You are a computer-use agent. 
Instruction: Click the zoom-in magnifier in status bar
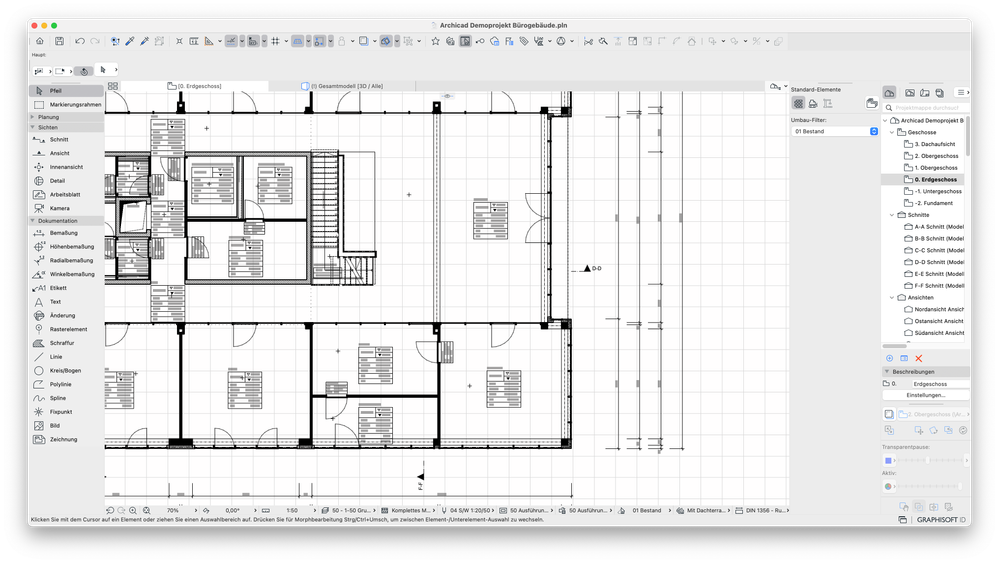[133, 510]
